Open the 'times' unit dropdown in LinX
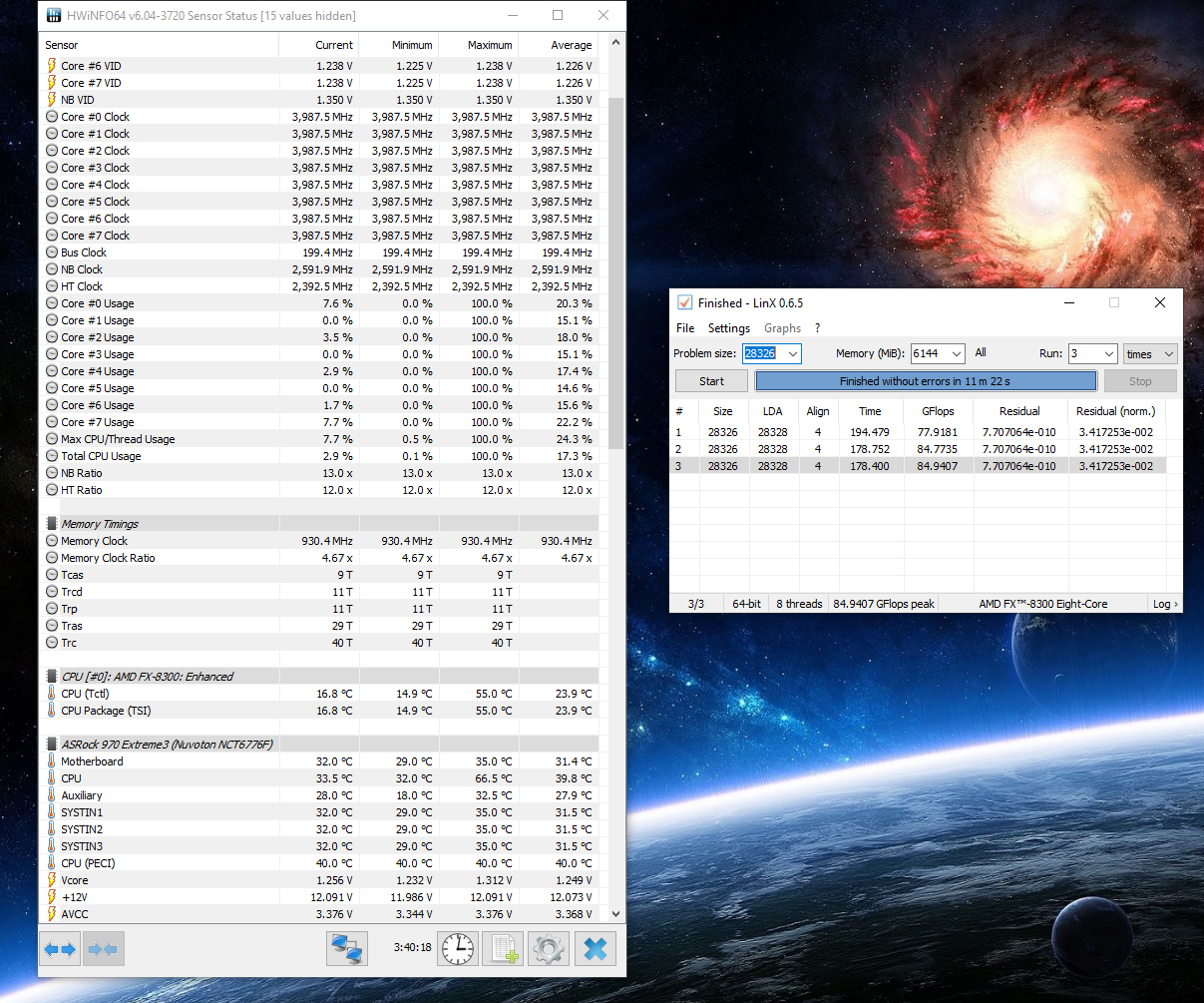Screen dimensions: 1204x1003 click(1150, 354)
